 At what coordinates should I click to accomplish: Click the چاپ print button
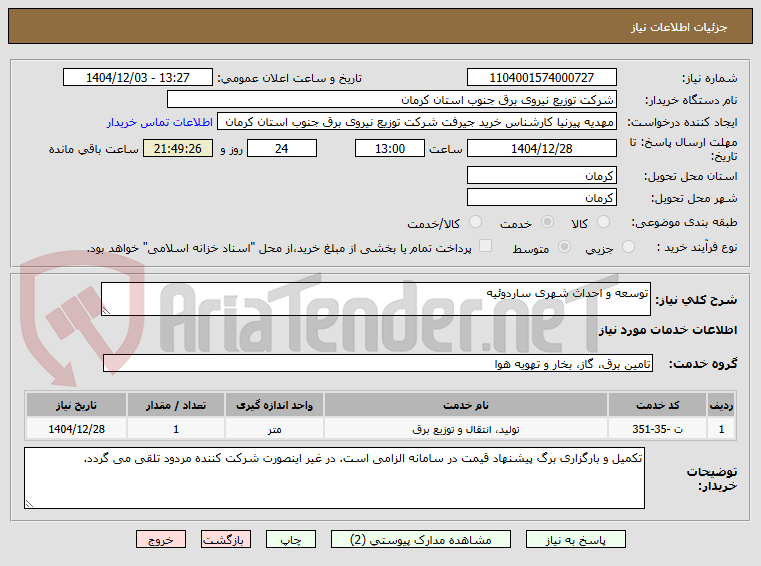click(291, 539)
